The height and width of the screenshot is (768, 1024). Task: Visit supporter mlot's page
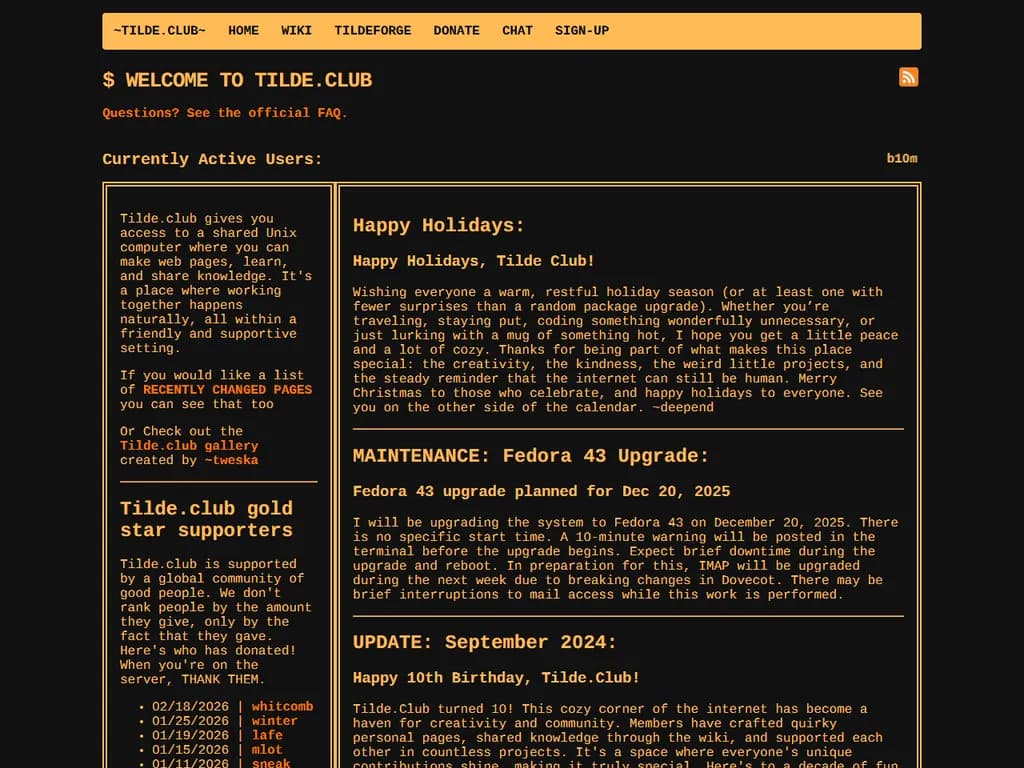pos(267,749)
